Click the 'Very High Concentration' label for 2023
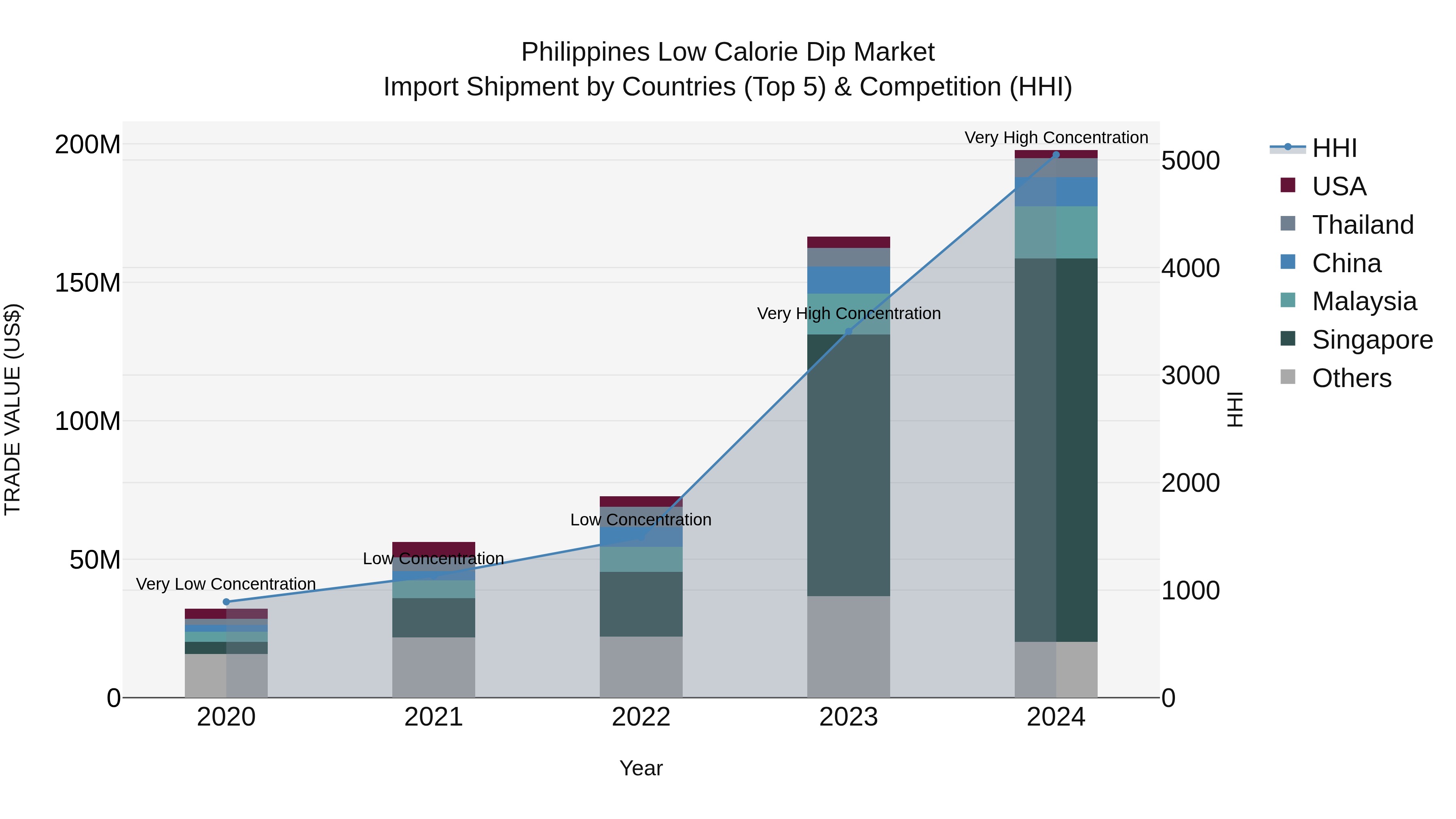Screen dimensions: 1456x819 849,313
